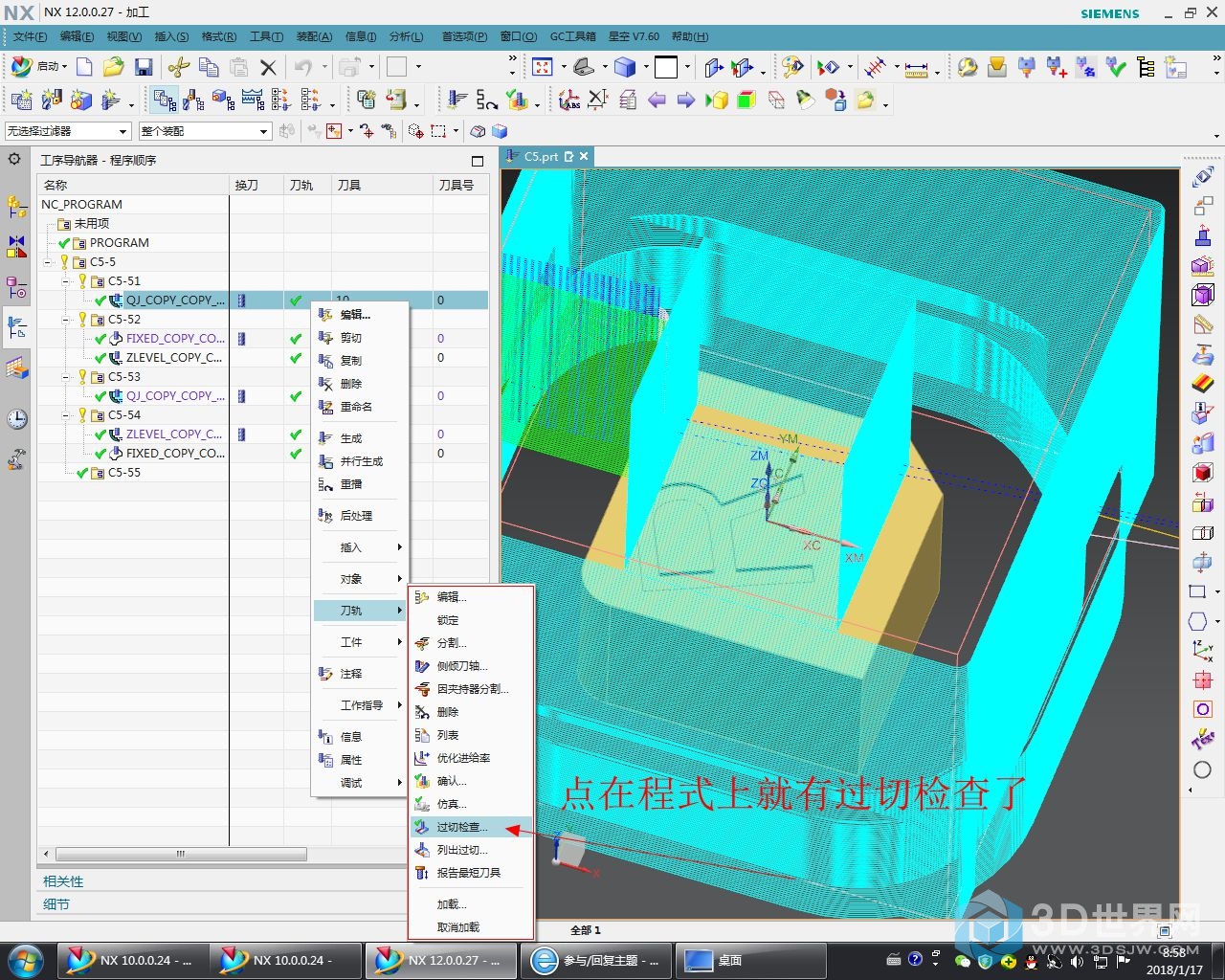Click the Fit view icon
Screen dimensions: 1225x980
[x=543, y=67]
